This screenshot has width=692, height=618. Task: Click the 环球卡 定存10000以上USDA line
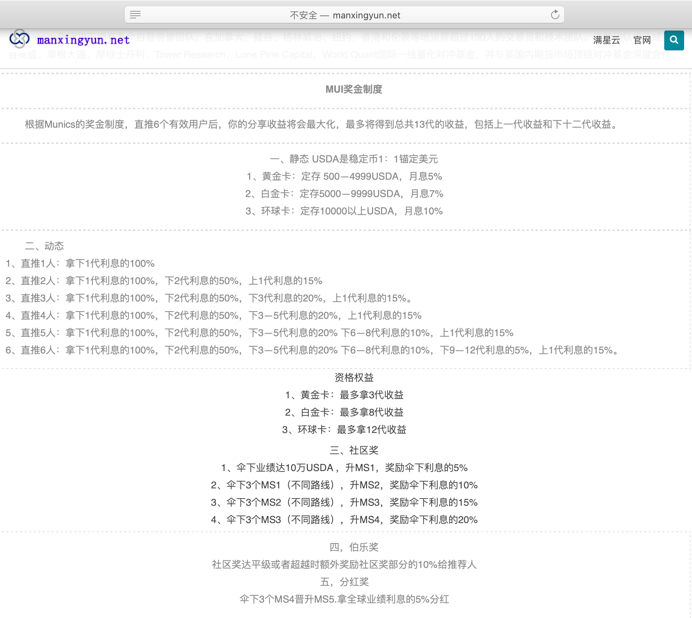(x=344, y=211)
